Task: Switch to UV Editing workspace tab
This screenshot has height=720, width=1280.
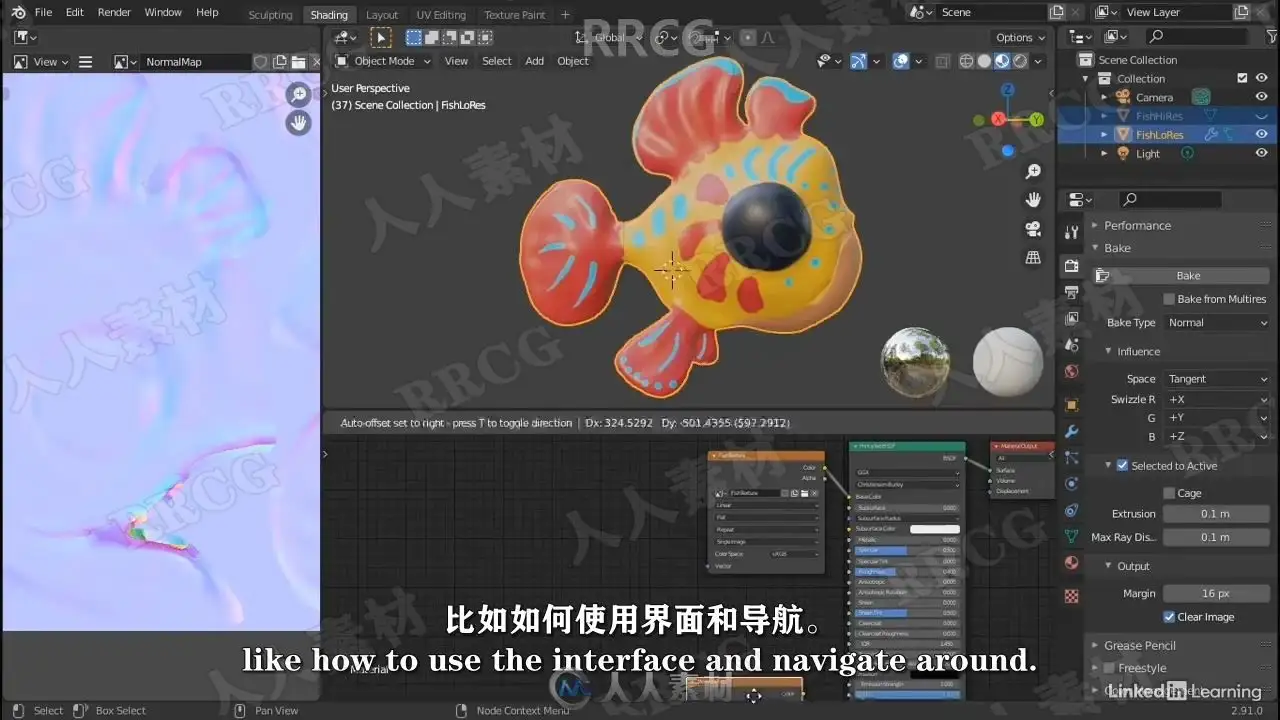Action: point(441,15)
